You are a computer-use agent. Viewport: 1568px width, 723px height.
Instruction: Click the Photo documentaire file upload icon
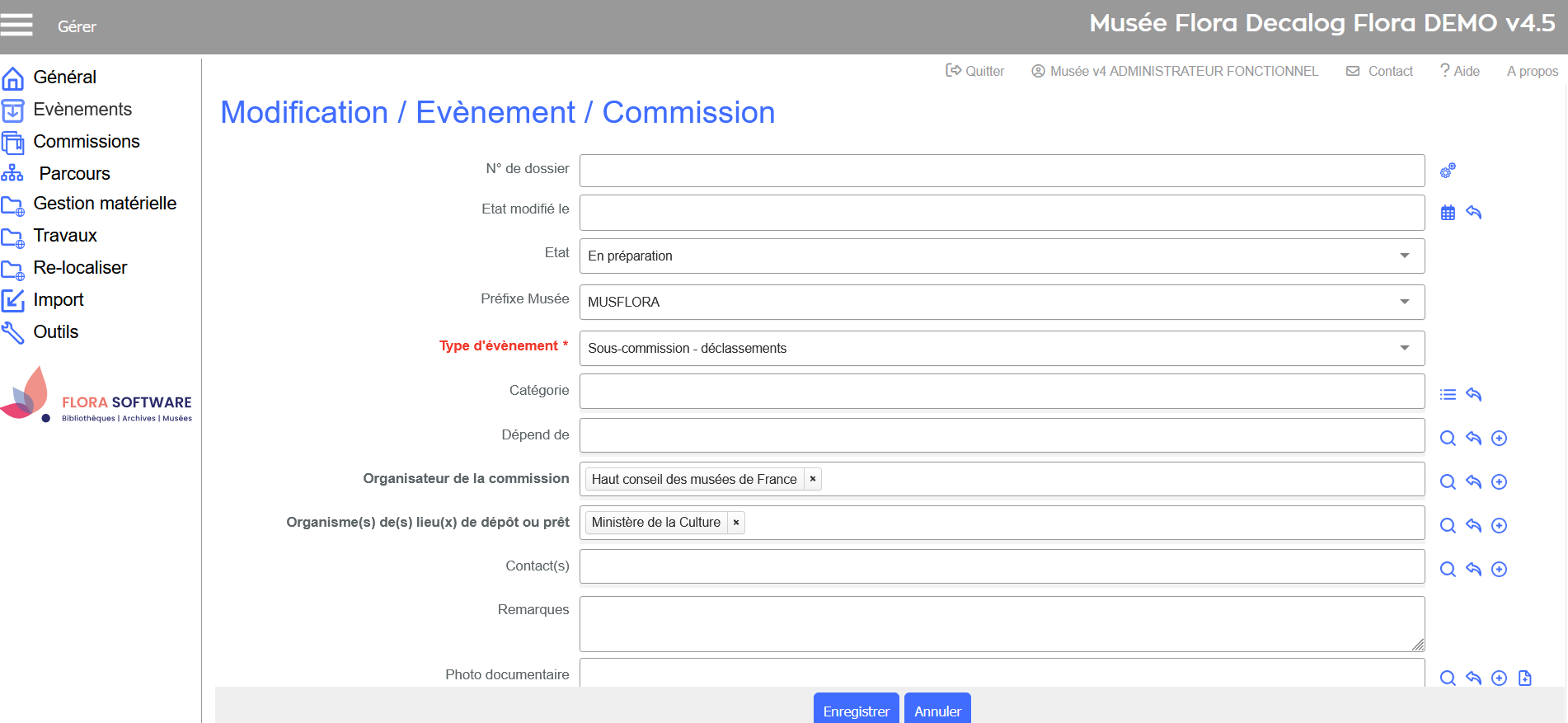(1524, 678)
